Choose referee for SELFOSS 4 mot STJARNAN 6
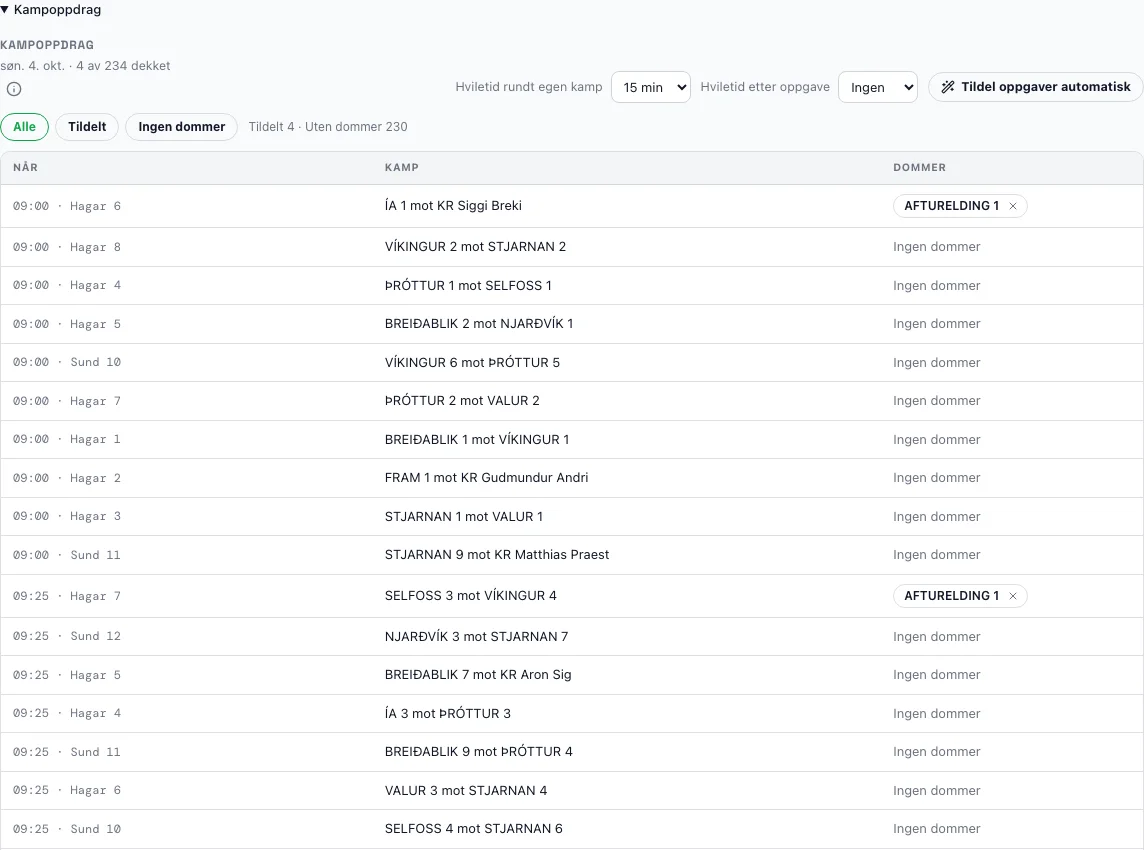The image size is (1144, 850). pyautogui.click(x=937, y=829)
